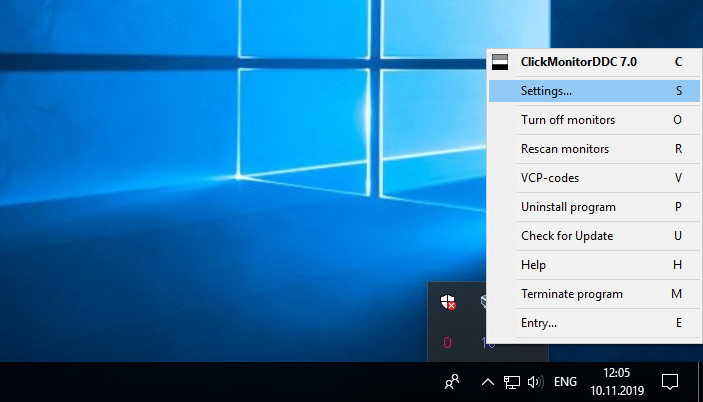Open Action Center notifications icon
The image size is (703, 402).
(670, 382)
